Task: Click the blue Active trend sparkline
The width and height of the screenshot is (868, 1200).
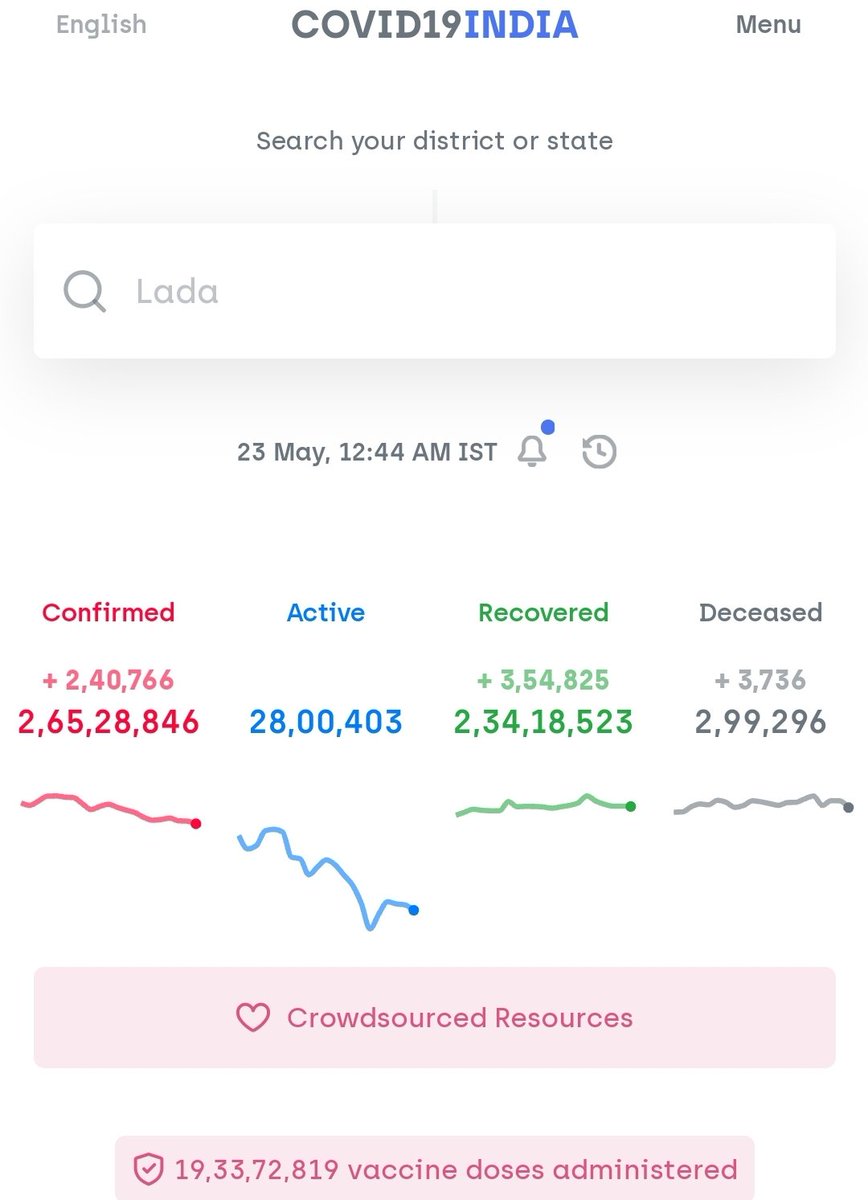Action: [327, 877]
